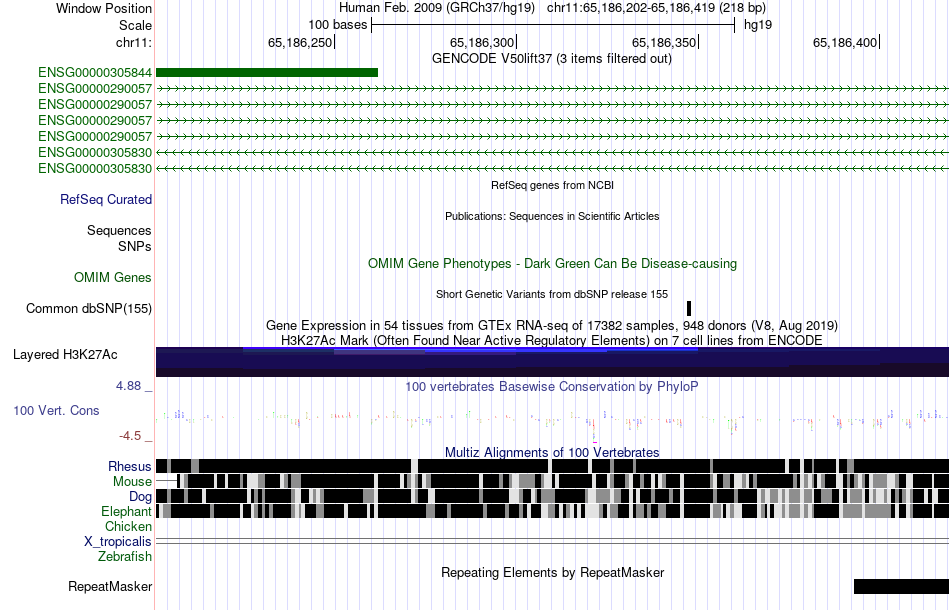Select the black dbSNP variant marker
The height and width of the screenshot is (610, 950).
(689, 308)
